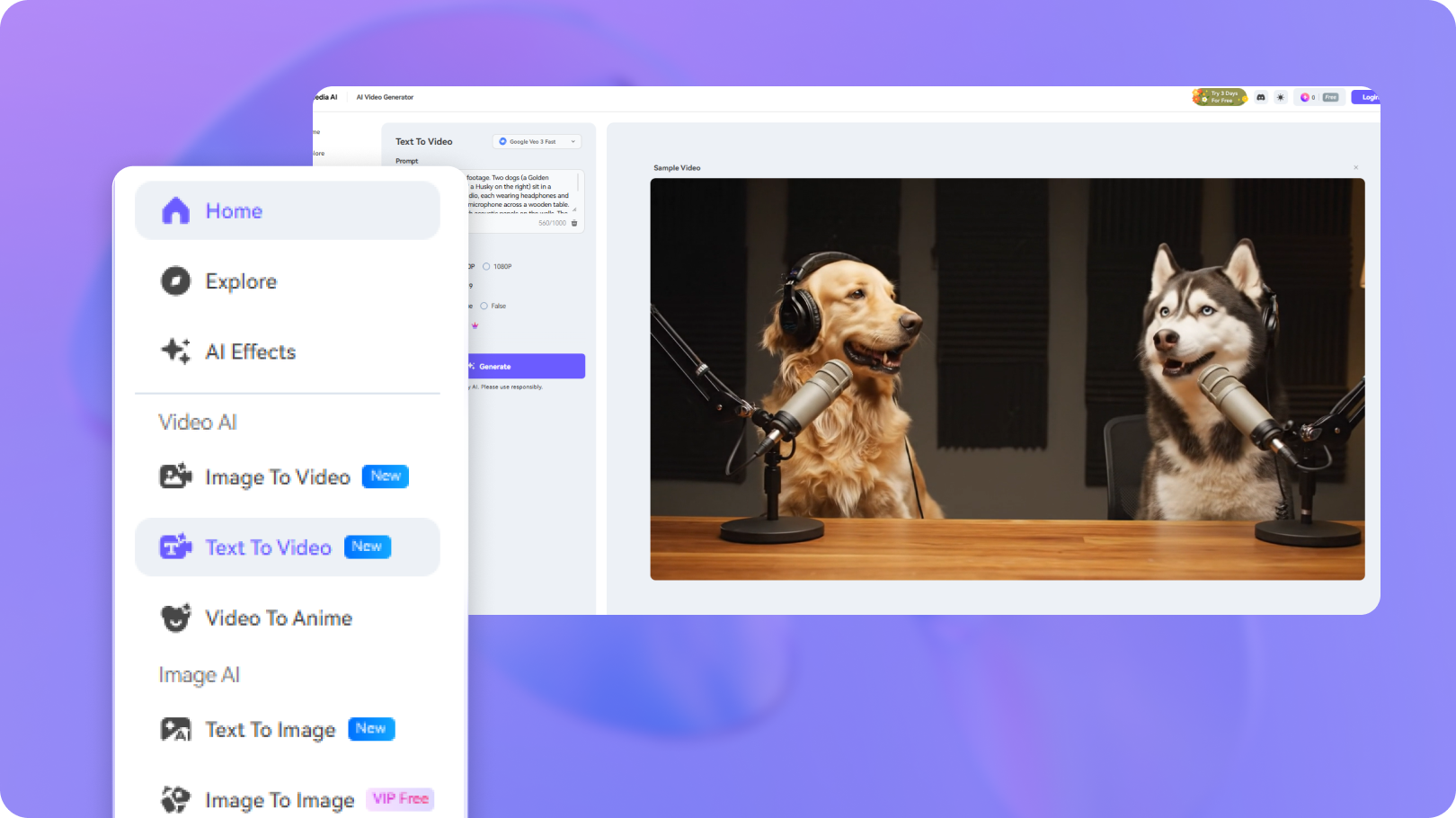The width and height of the screenshot is (1456, 818).
Task: Click the purple crown premium icon
Action: 475,325
